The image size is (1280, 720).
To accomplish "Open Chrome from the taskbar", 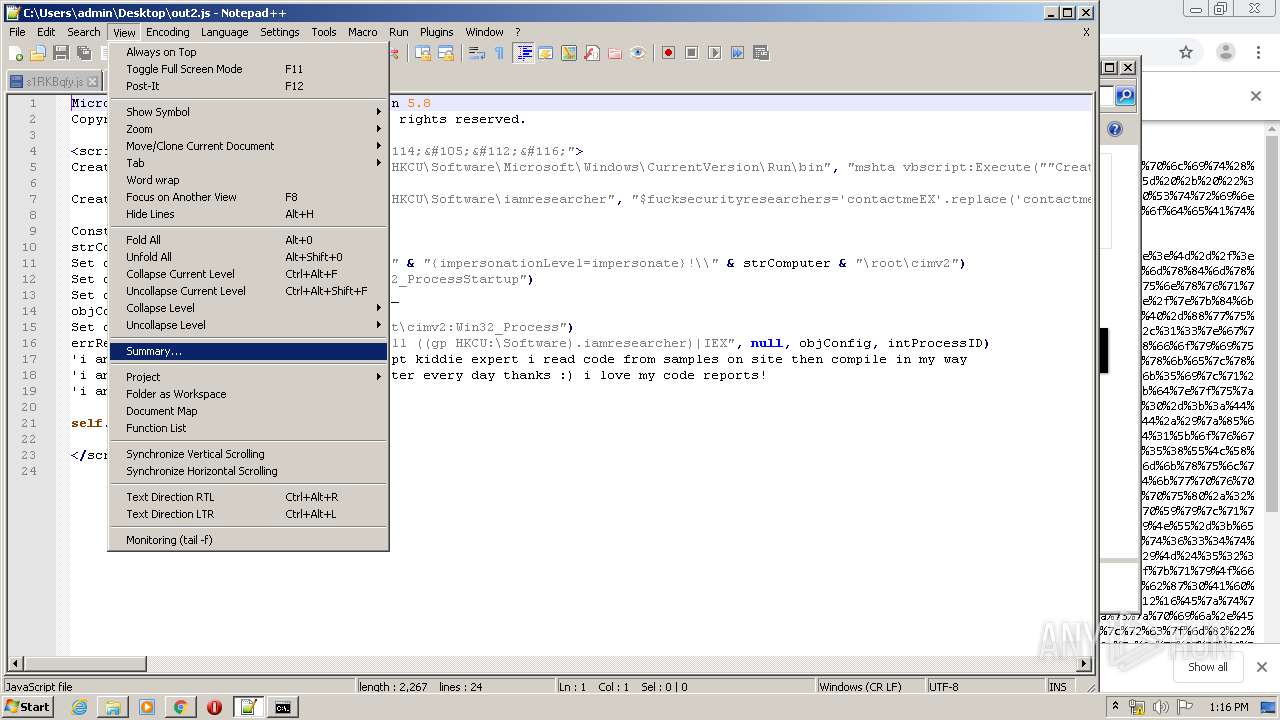I will click(x=180, y=707).
